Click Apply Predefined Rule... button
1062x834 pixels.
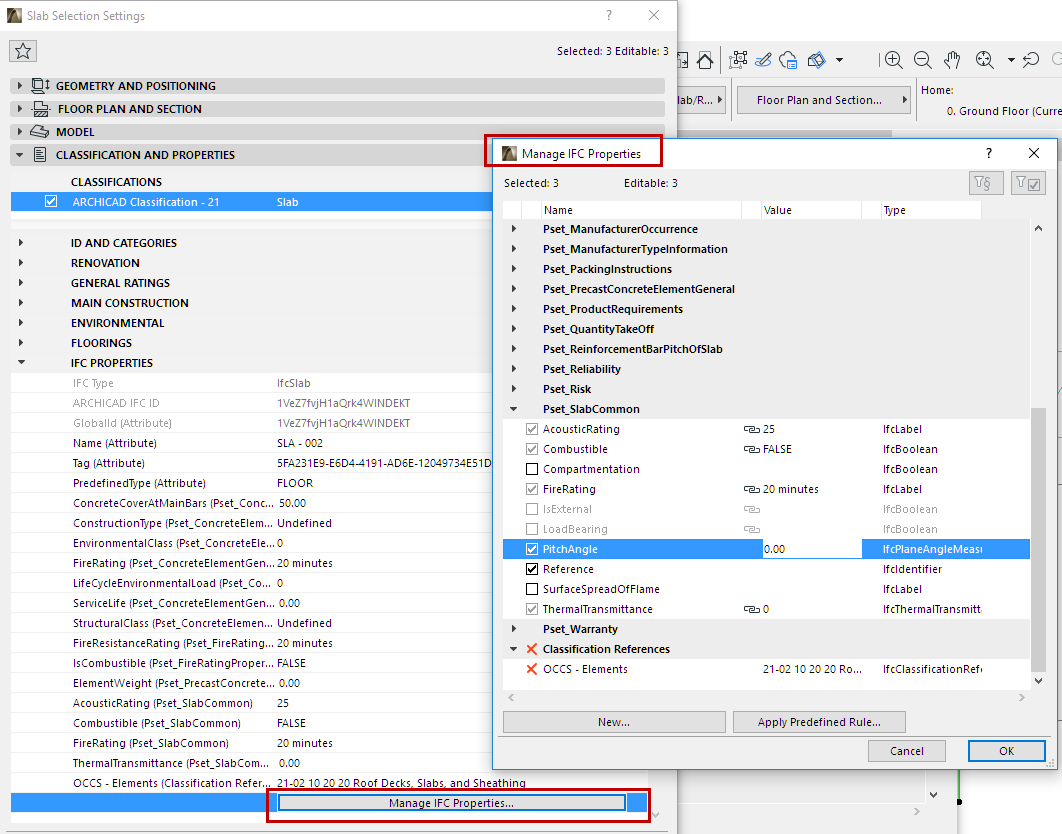pos(820,722)
